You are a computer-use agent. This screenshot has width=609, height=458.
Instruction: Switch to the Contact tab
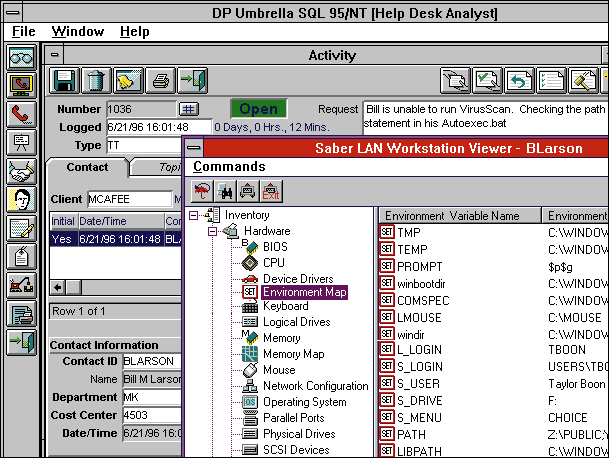[87, 167]
